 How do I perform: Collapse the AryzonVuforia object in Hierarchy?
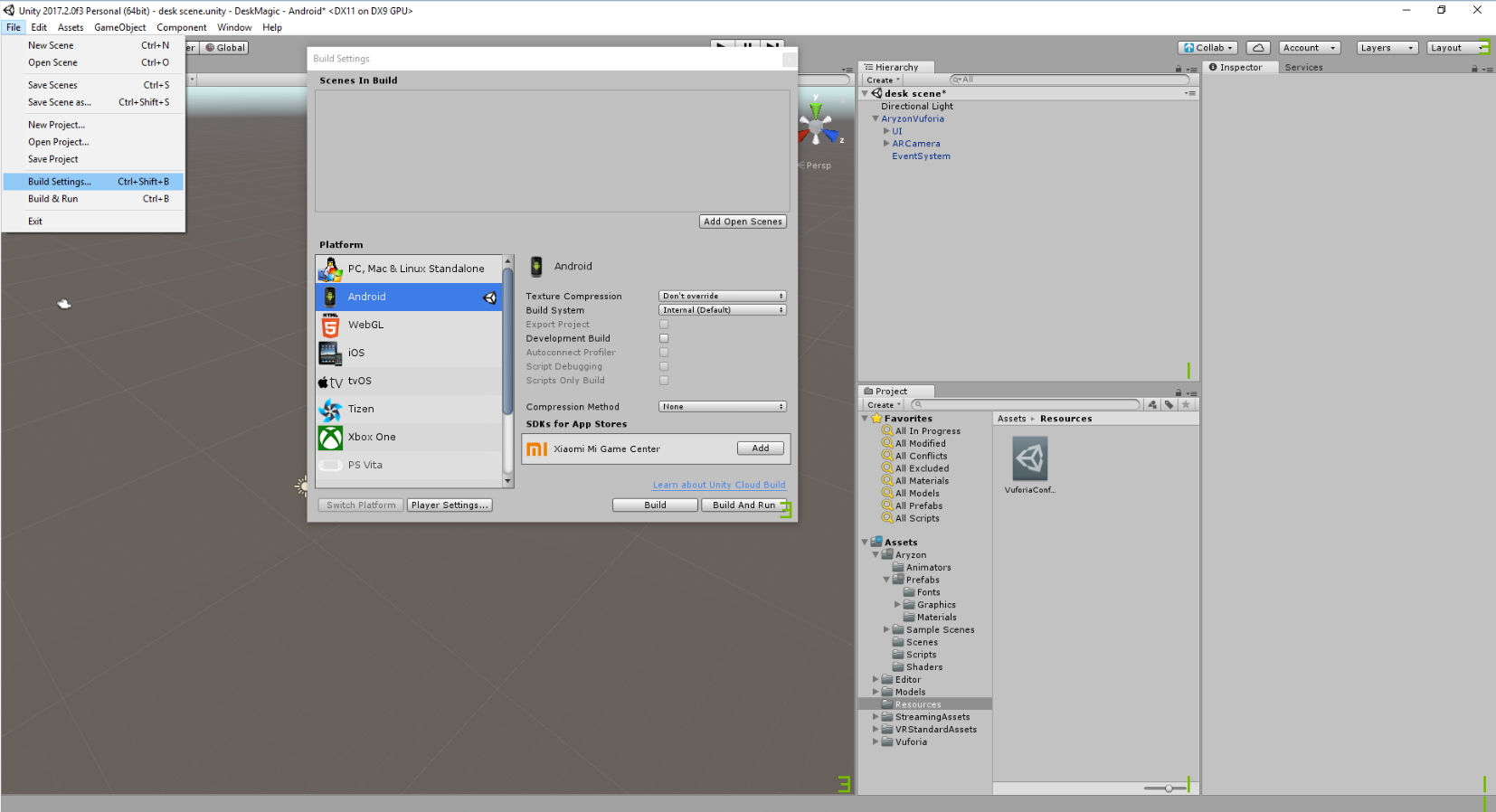[x=876, y=118]
